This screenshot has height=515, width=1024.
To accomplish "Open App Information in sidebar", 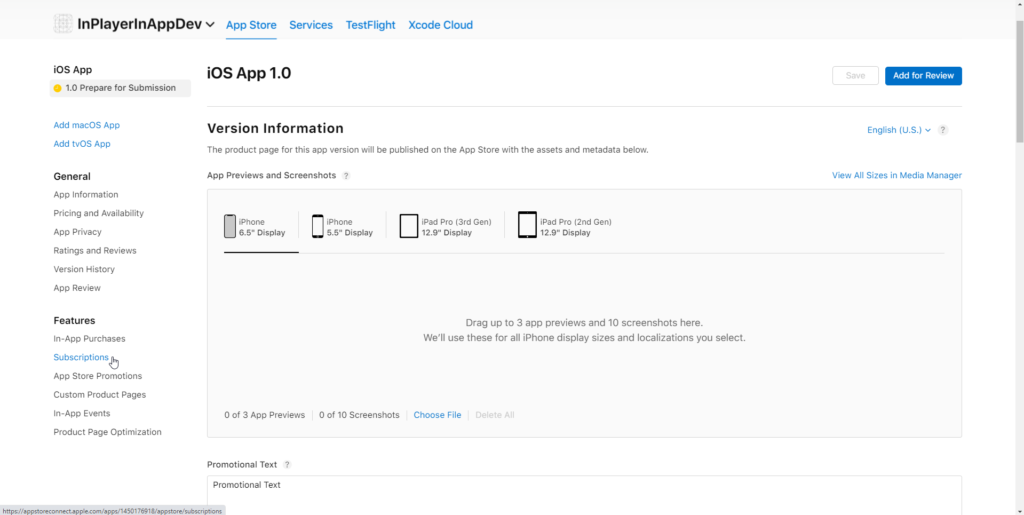I will point(86,195).
